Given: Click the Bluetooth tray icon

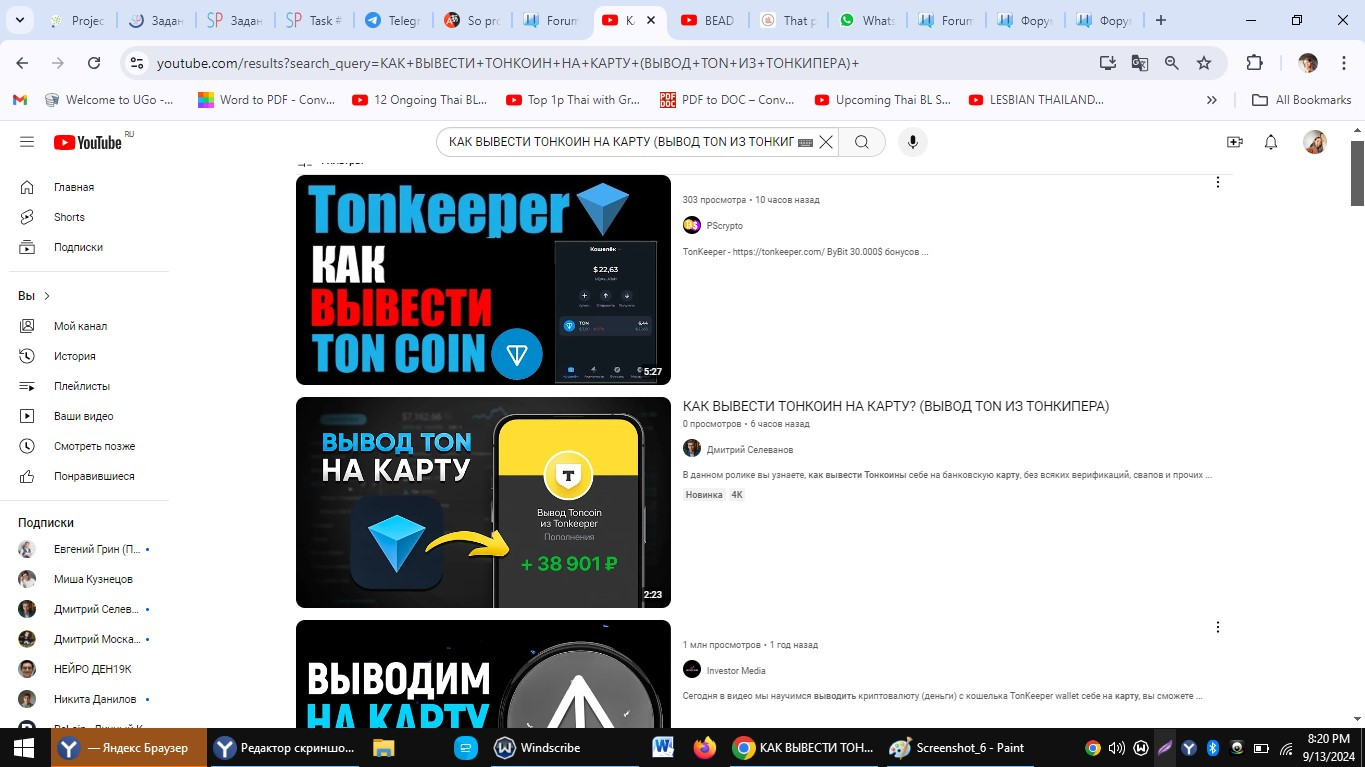Looking at the screenshot, I should pos(1212,747).
